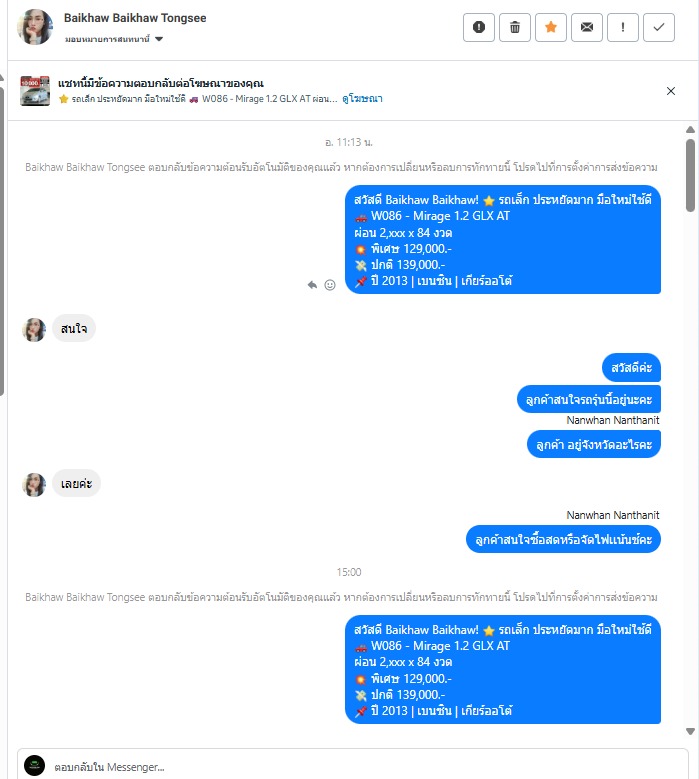Mark conversation done with checkmark button
Screen dimensions: 699x779
pos(659,27)
